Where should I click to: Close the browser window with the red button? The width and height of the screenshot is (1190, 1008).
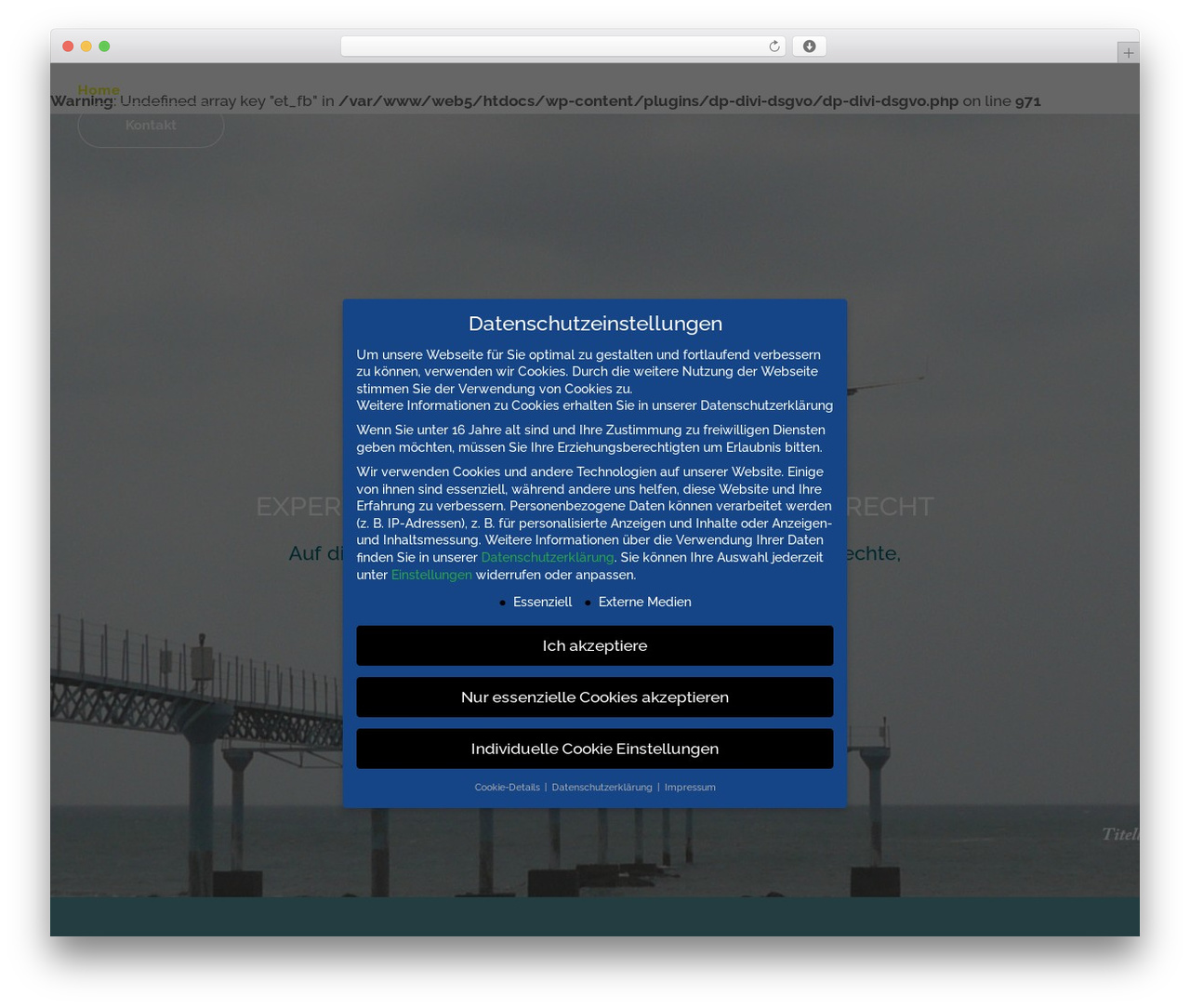[68, 46]
